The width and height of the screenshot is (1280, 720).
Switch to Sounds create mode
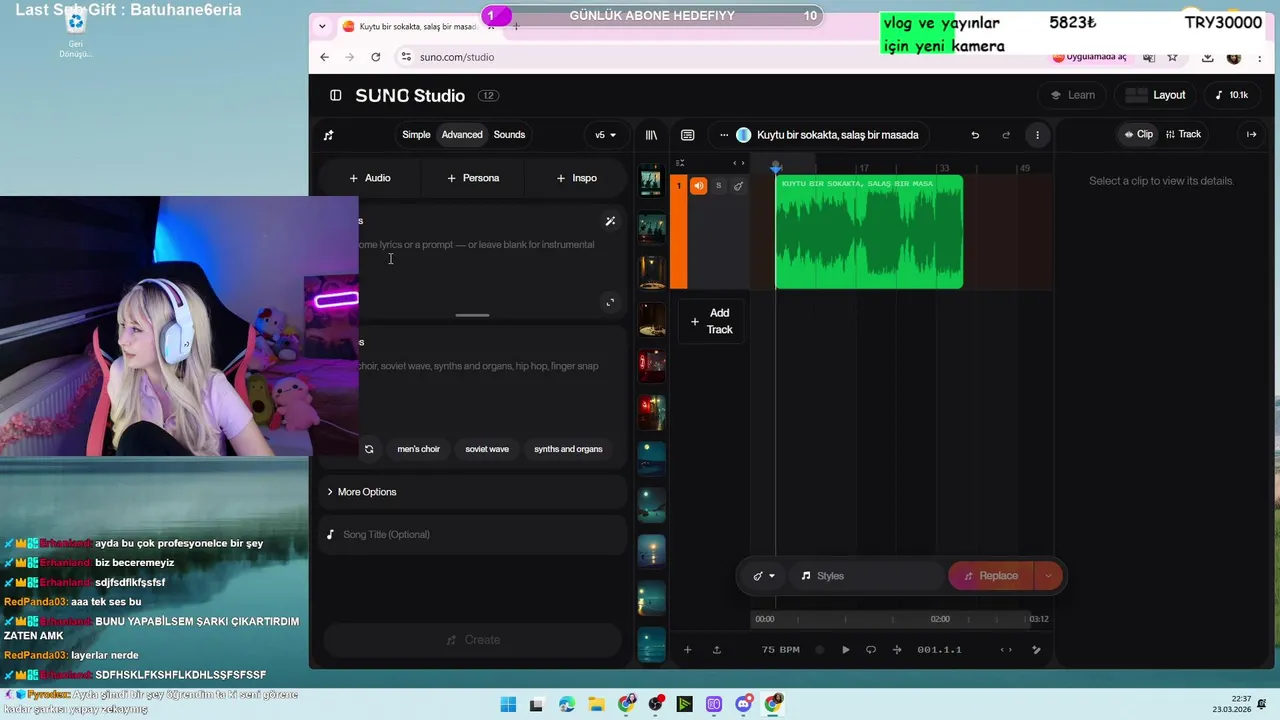coord(509,135)
